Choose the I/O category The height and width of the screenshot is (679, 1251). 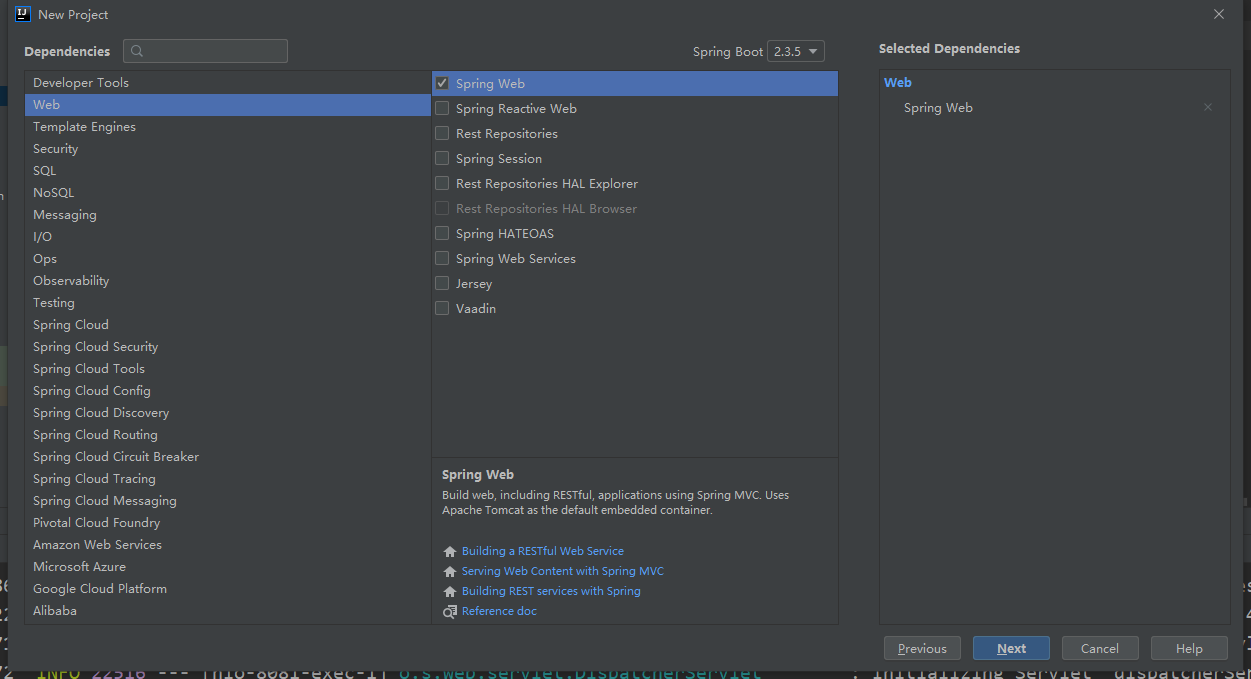click(x=228, y=237)
